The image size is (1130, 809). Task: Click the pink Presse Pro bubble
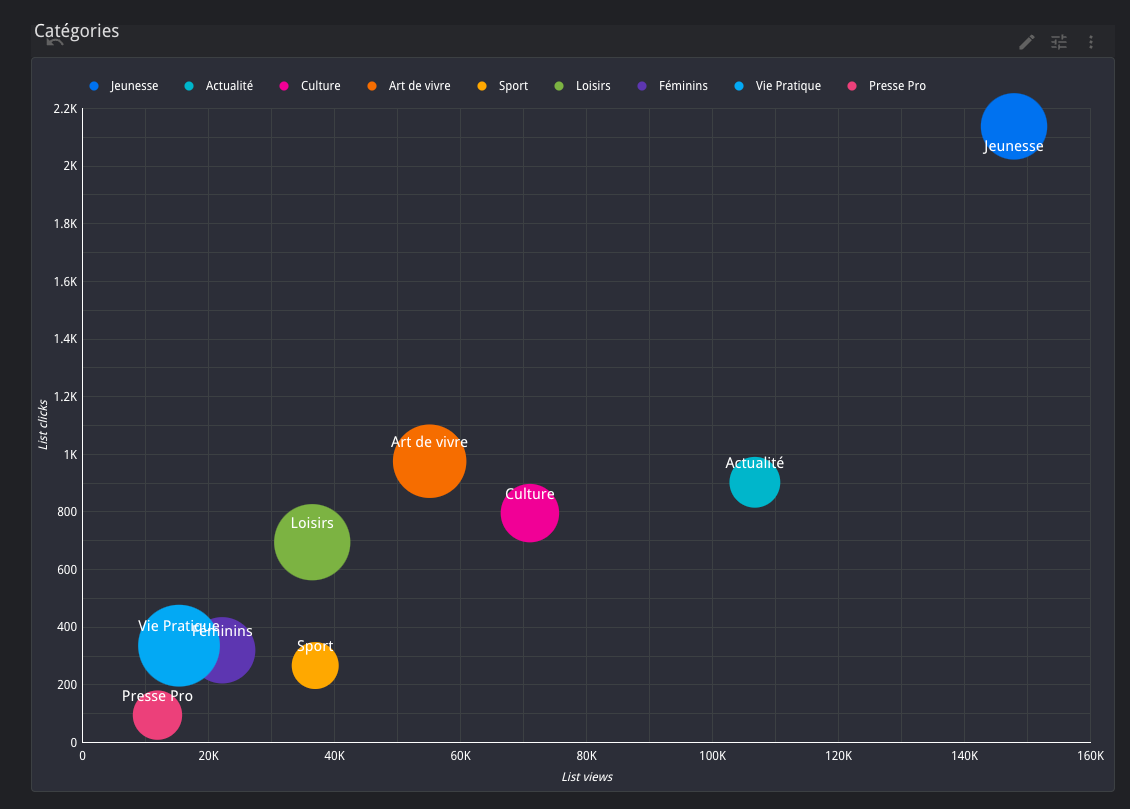point(157,715)
